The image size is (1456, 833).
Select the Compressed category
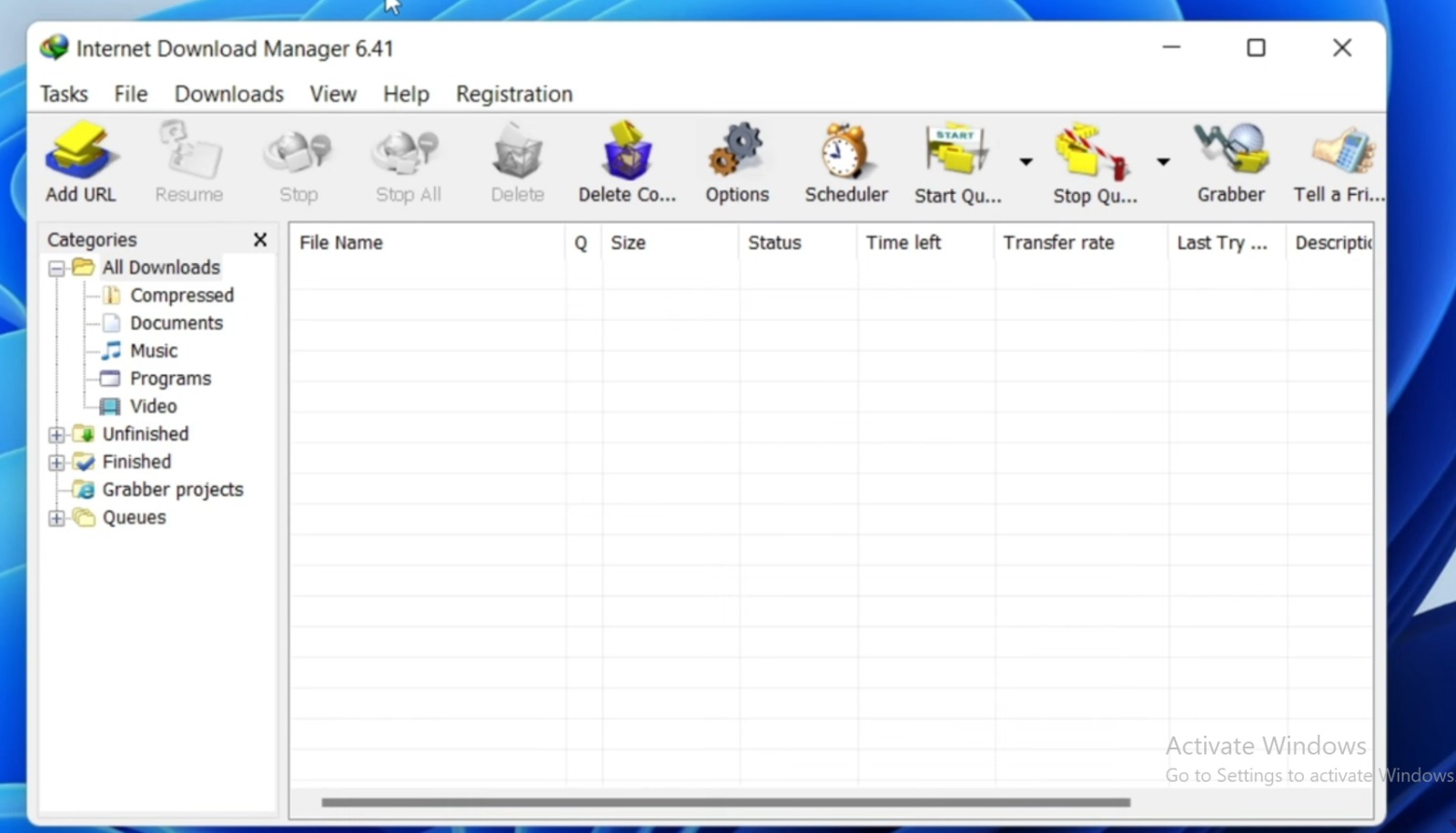coord(181,296)
